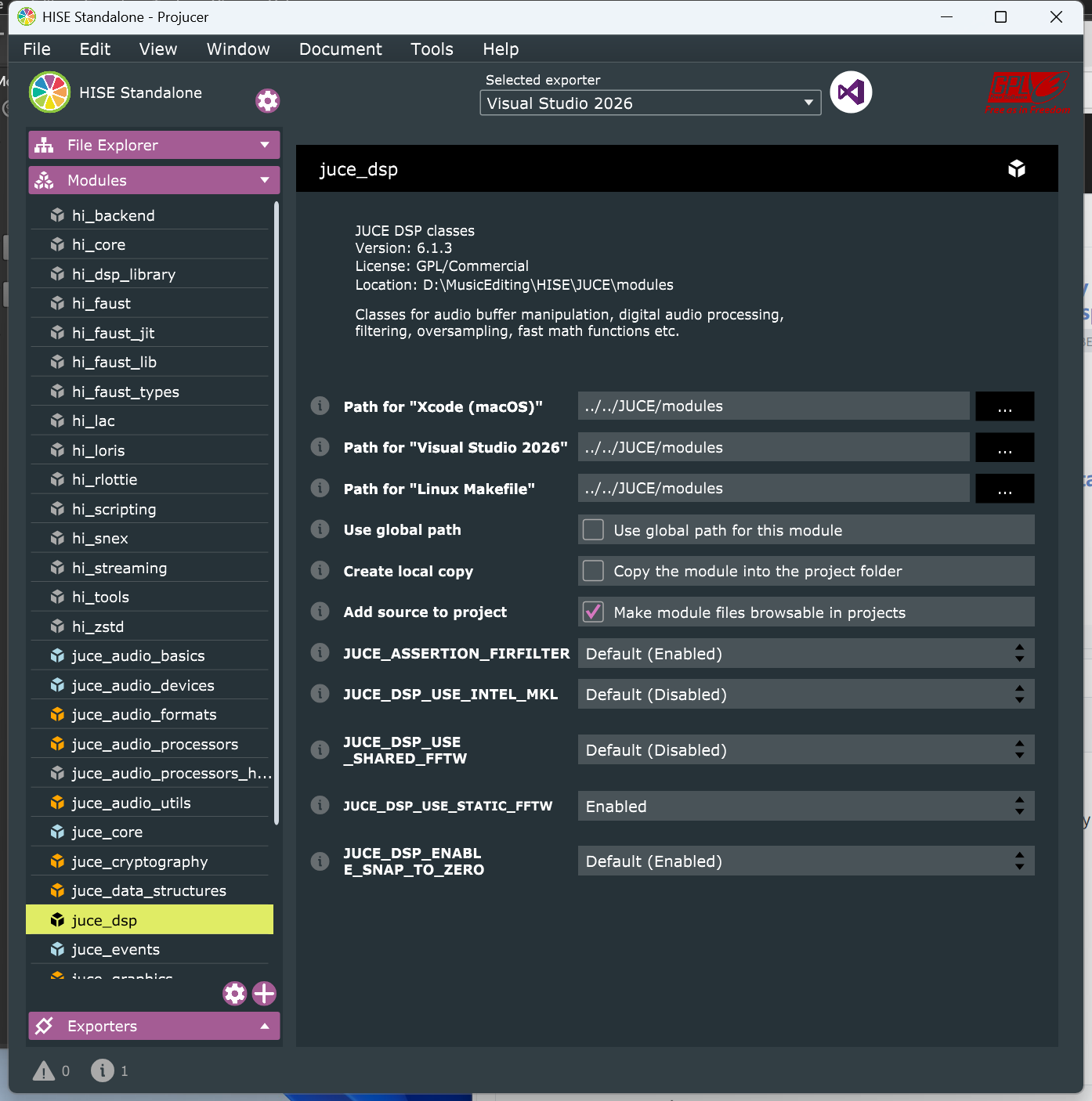Image resolution: width=1092 pixels, height=1101 pixels.
Task: Click the warning triangle icon in status bar
Action: [x=44, y=1070]
